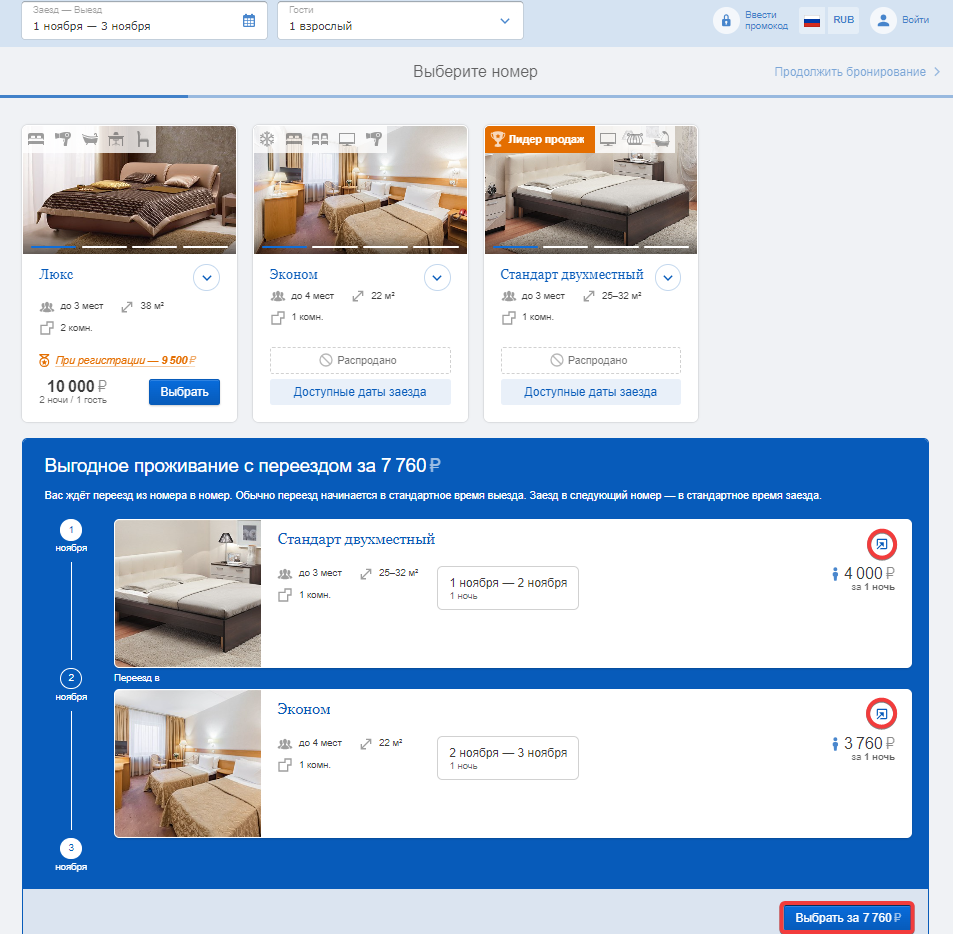Open Стандарт двухместный details via open-in-window icon

[881, 544]
